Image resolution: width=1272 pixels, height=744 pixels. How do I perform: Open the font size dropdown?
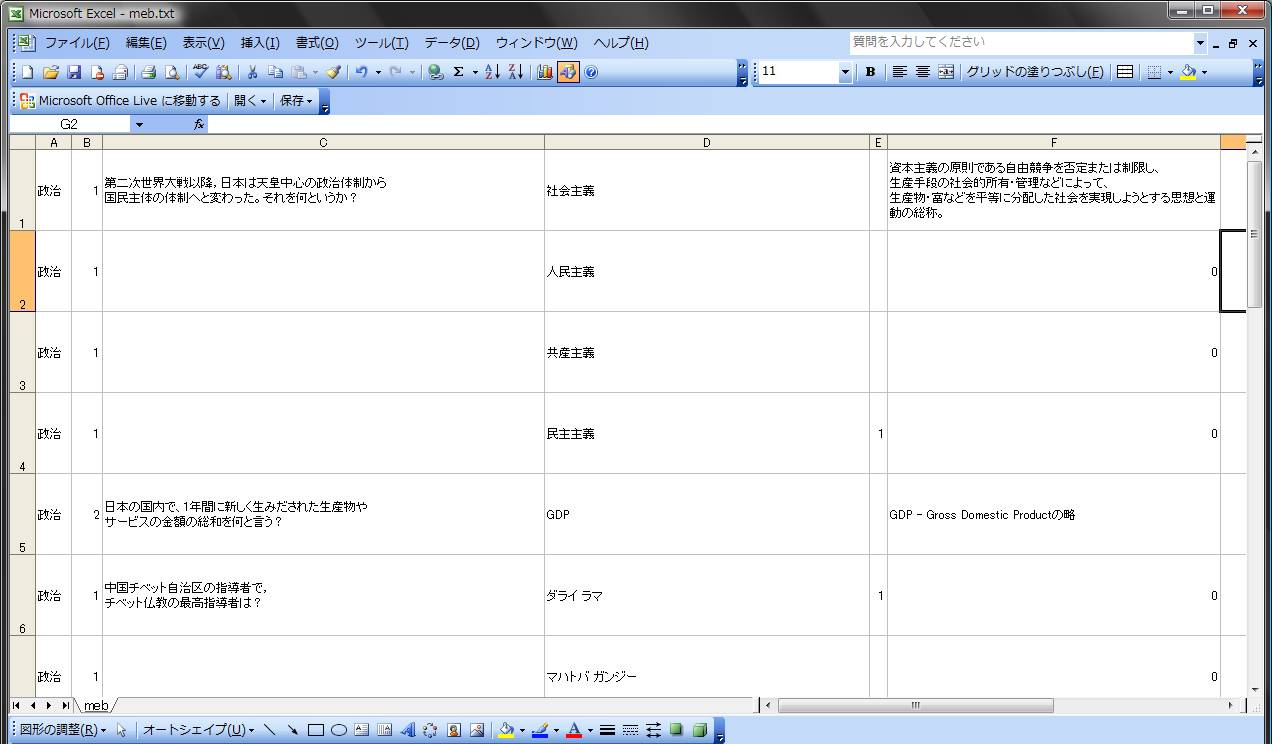point(845,72)
